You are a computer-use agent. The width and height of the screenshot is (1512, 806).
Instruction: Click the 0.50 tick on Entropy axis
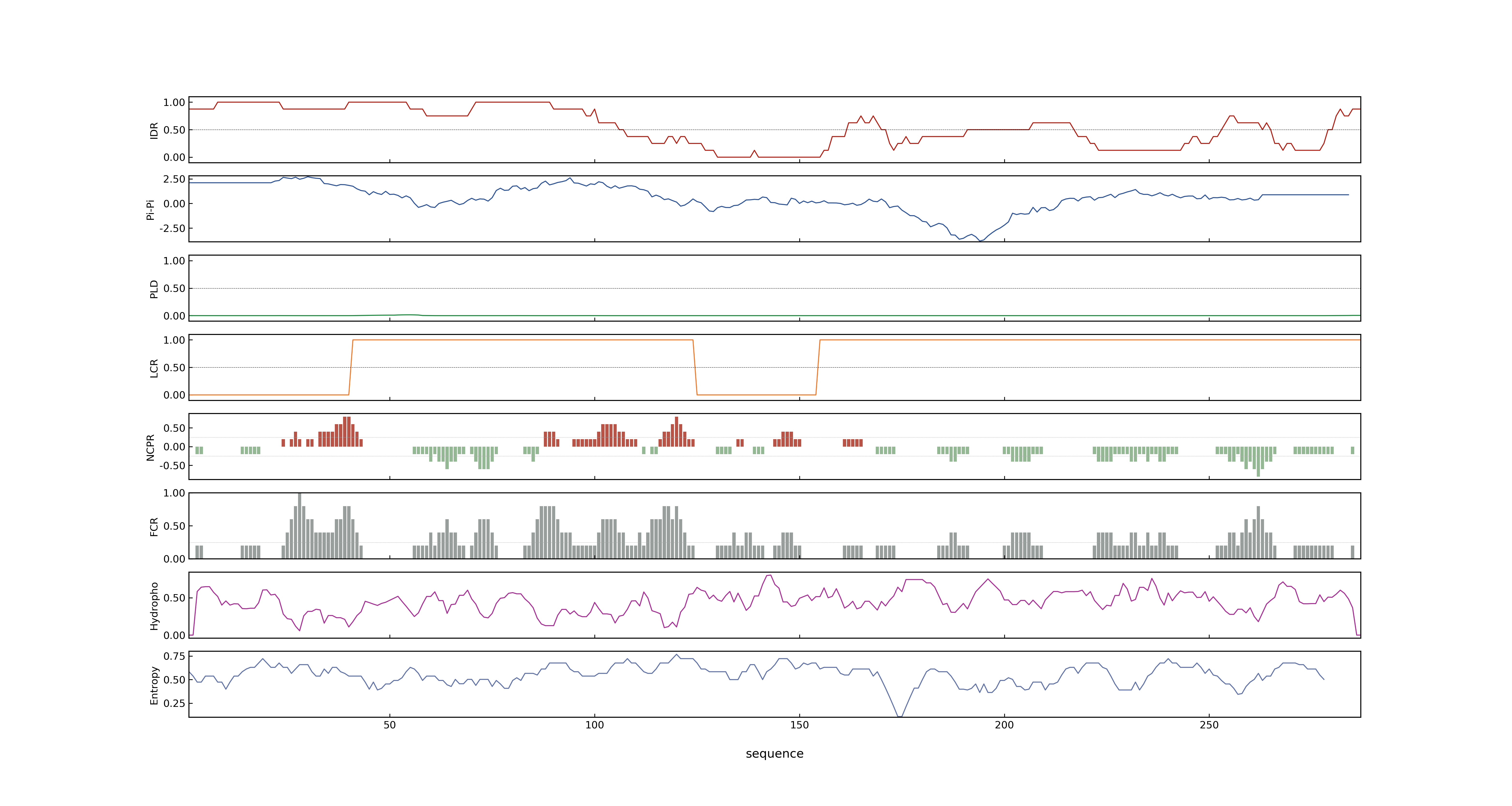coord(174,680)
